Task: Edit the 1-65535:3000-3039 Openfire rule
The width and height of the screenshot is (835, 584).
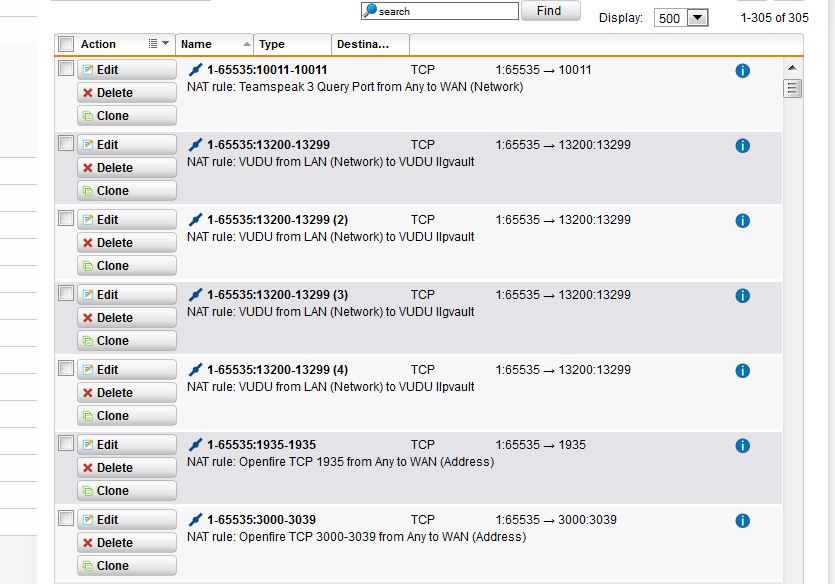Action: pyautogui.click(x=127, y=520)
